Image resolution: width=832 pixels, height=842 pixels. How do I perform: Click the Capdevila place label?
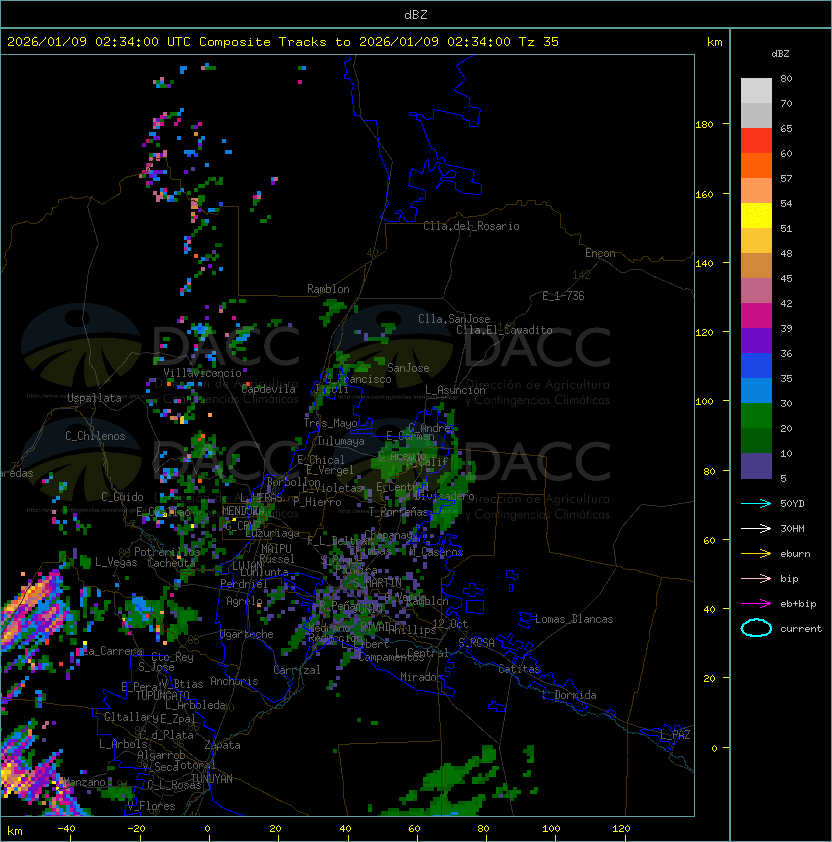coord(269,389)
